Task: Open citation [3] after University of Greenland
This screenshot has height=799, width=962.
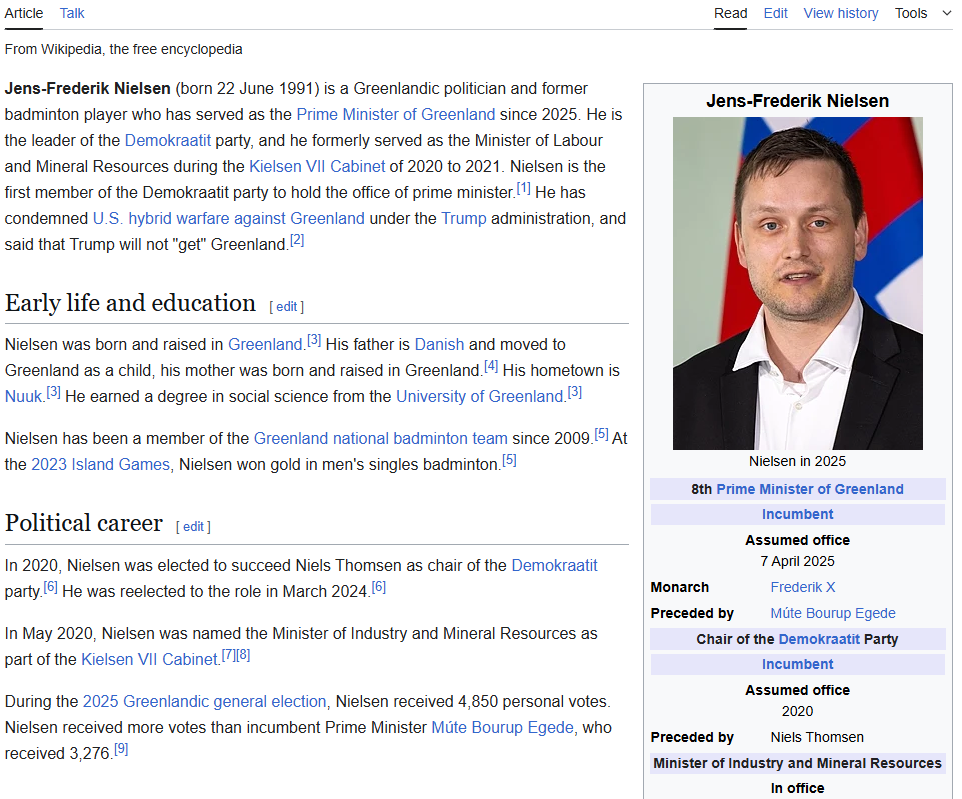Action: pos(575,392)
